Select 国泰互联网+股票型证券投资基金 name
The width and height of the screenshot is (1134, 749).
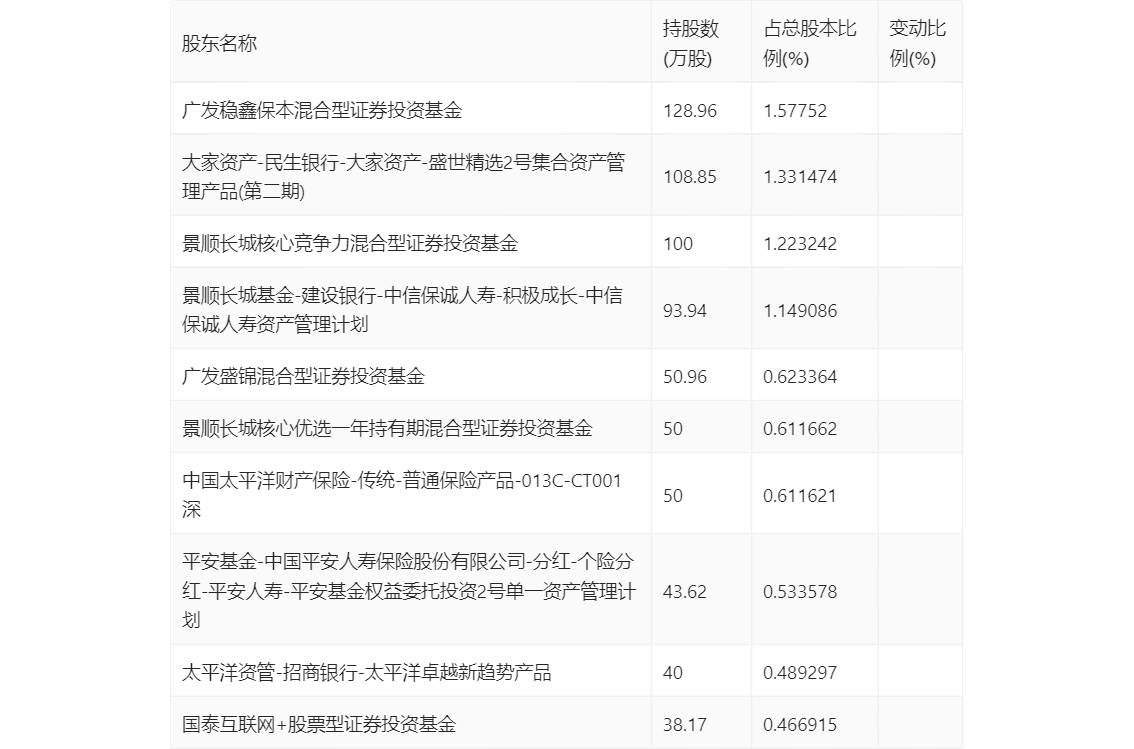319,724
